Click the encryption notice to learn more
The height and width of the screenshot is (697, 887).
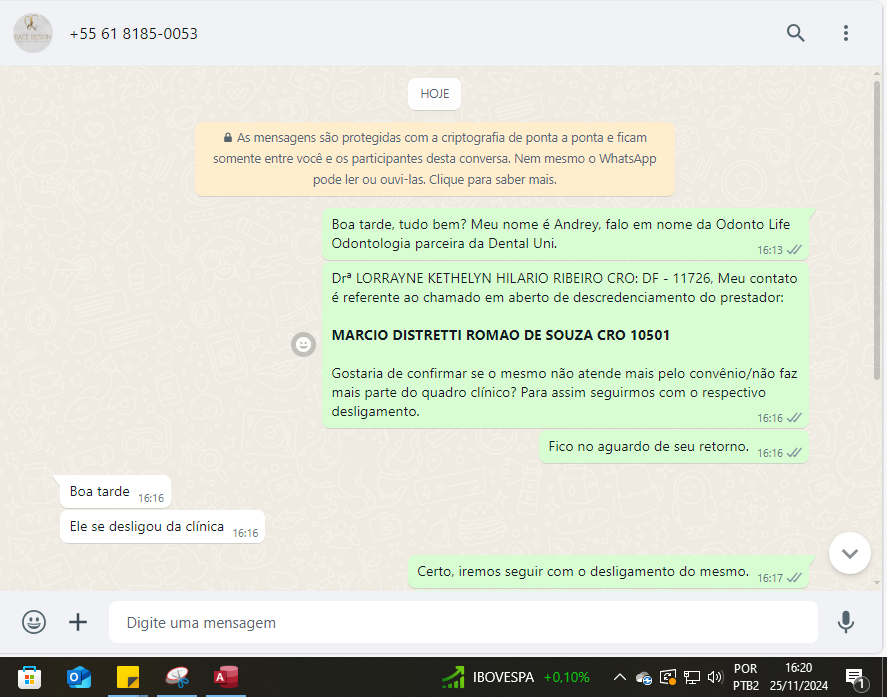point(434,159)
